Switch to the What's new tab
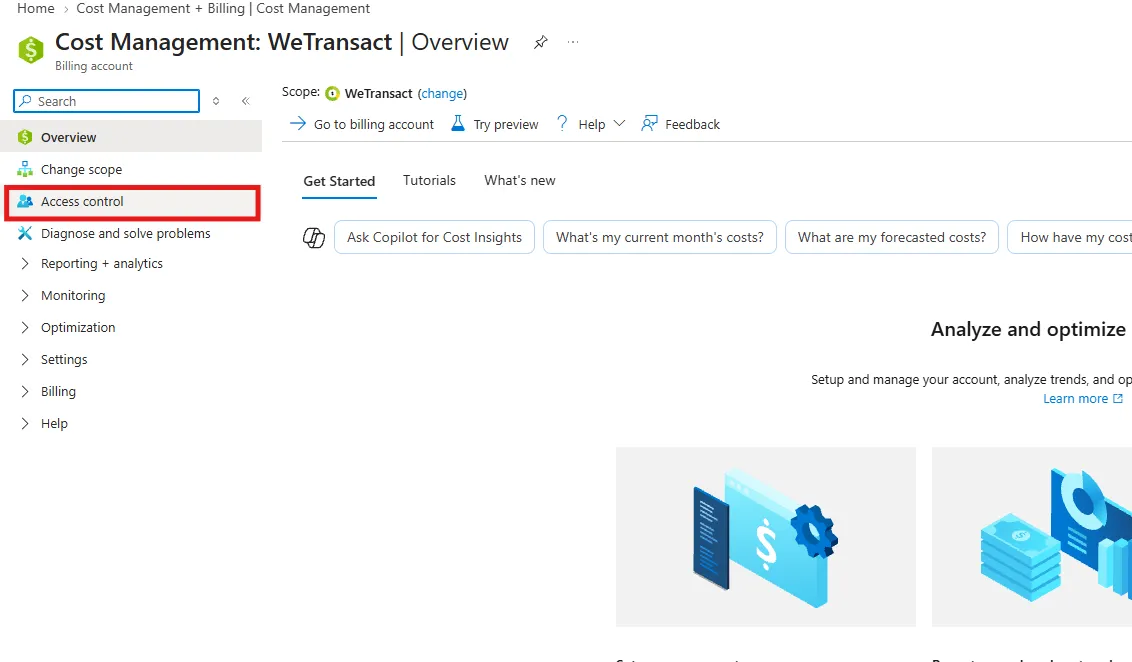Image resolution: width=1132 pixels, height=662 pixels. click(x=520, y=180)
